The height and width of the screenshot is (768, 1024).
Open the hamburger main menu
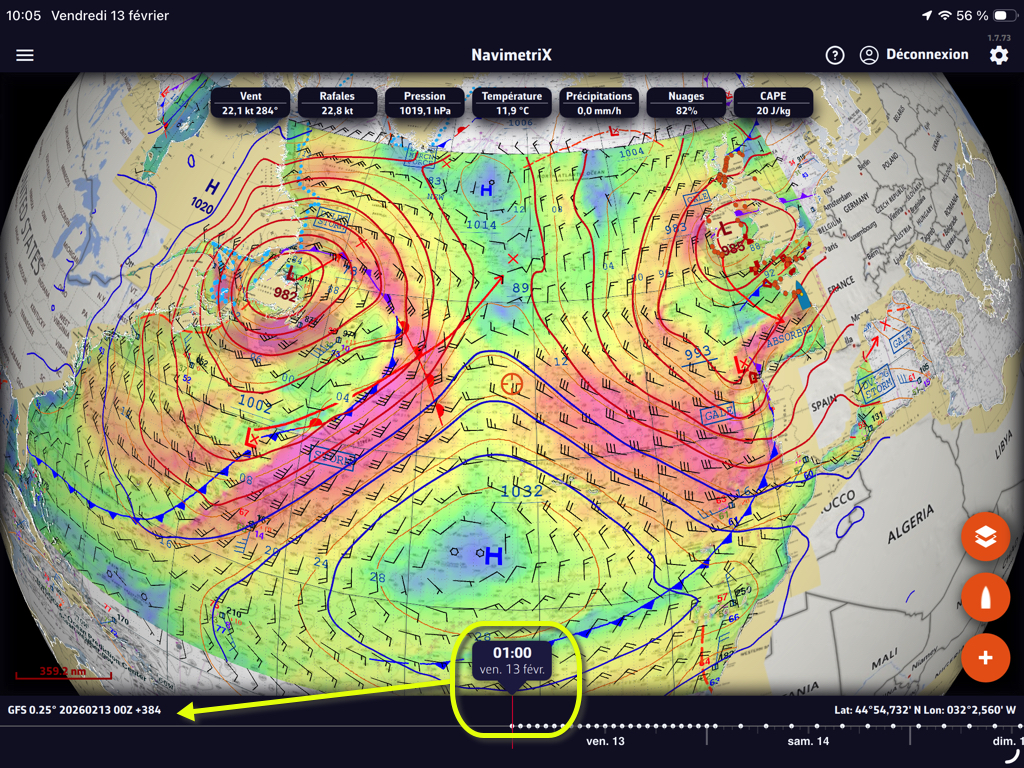(x=25, y=55)
